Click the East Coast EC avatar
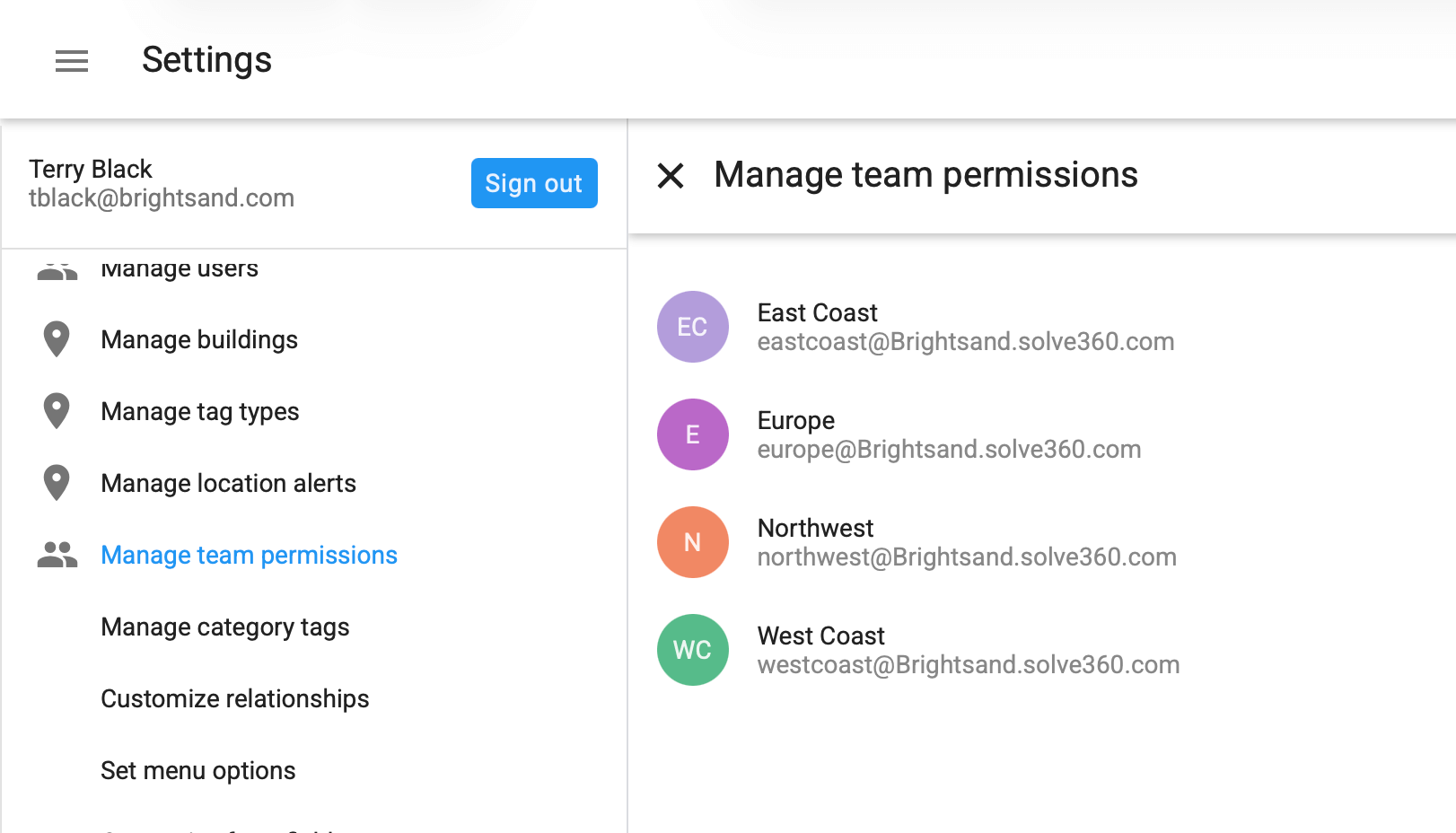This screenshot has width=1456, height=833. tap(692, 327)
